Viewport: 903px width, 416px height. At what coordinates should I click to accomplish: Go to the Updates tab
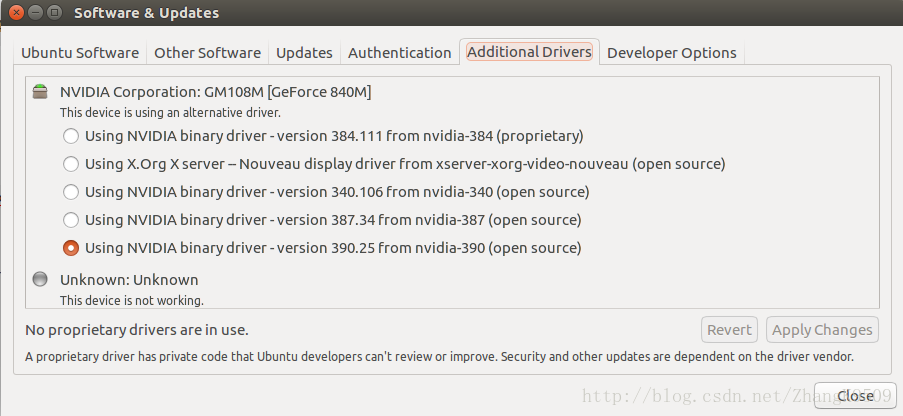(304, 53)
